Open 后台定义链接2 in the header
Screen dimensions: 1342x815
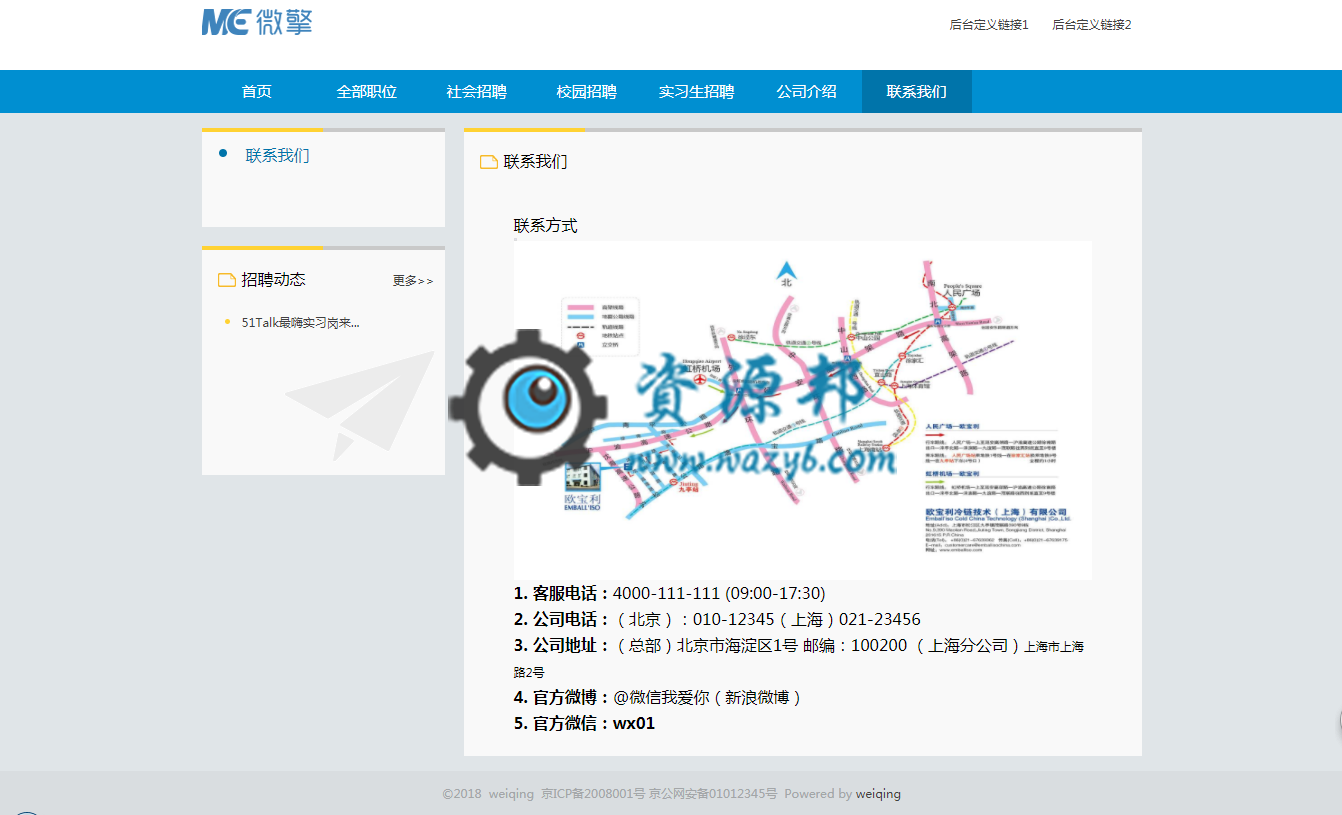pyautogui.click(x=1092, y=25)
